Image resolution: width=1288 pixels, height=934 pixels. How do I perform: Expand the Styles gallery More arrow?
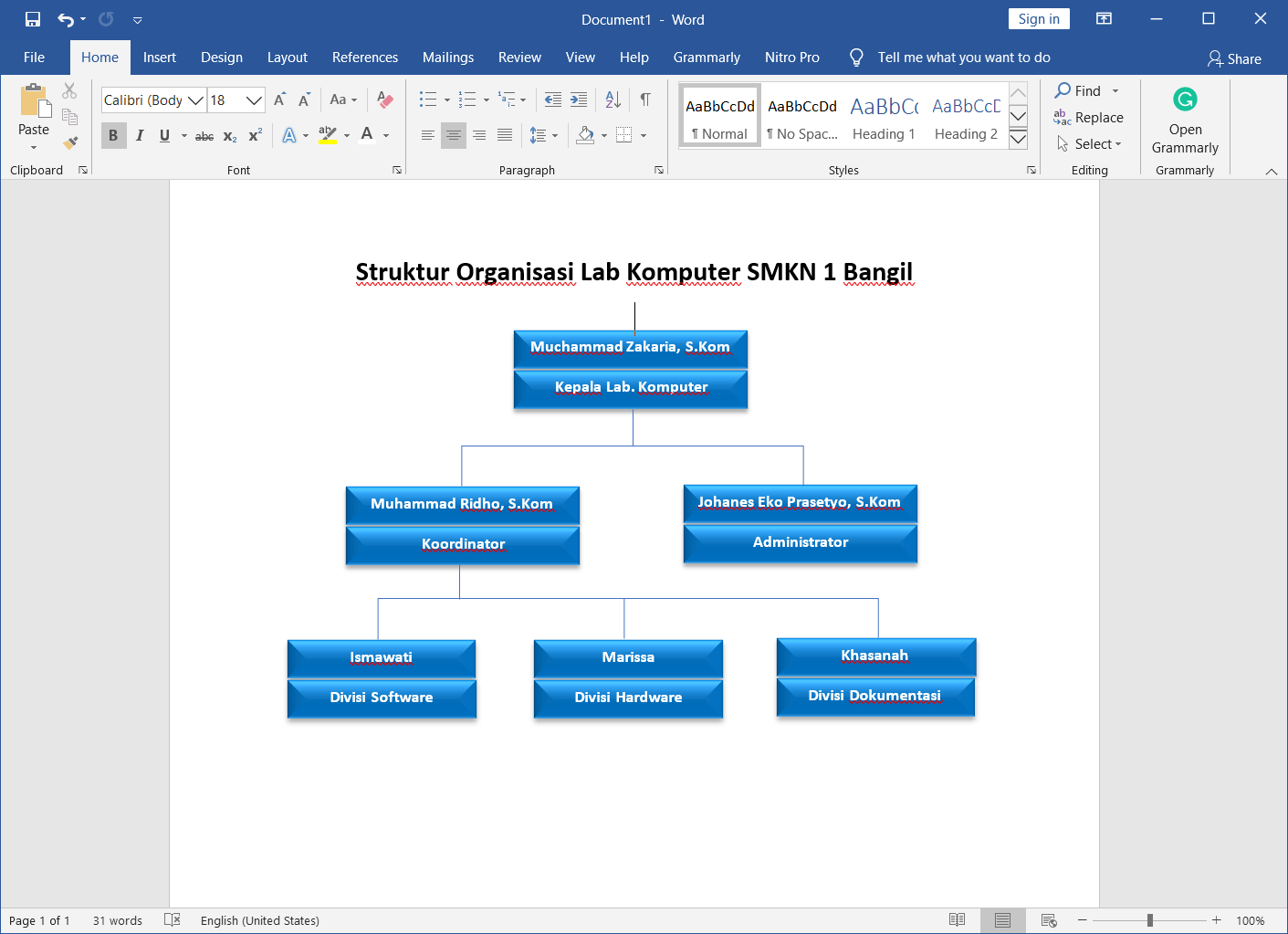(1019, 139)
